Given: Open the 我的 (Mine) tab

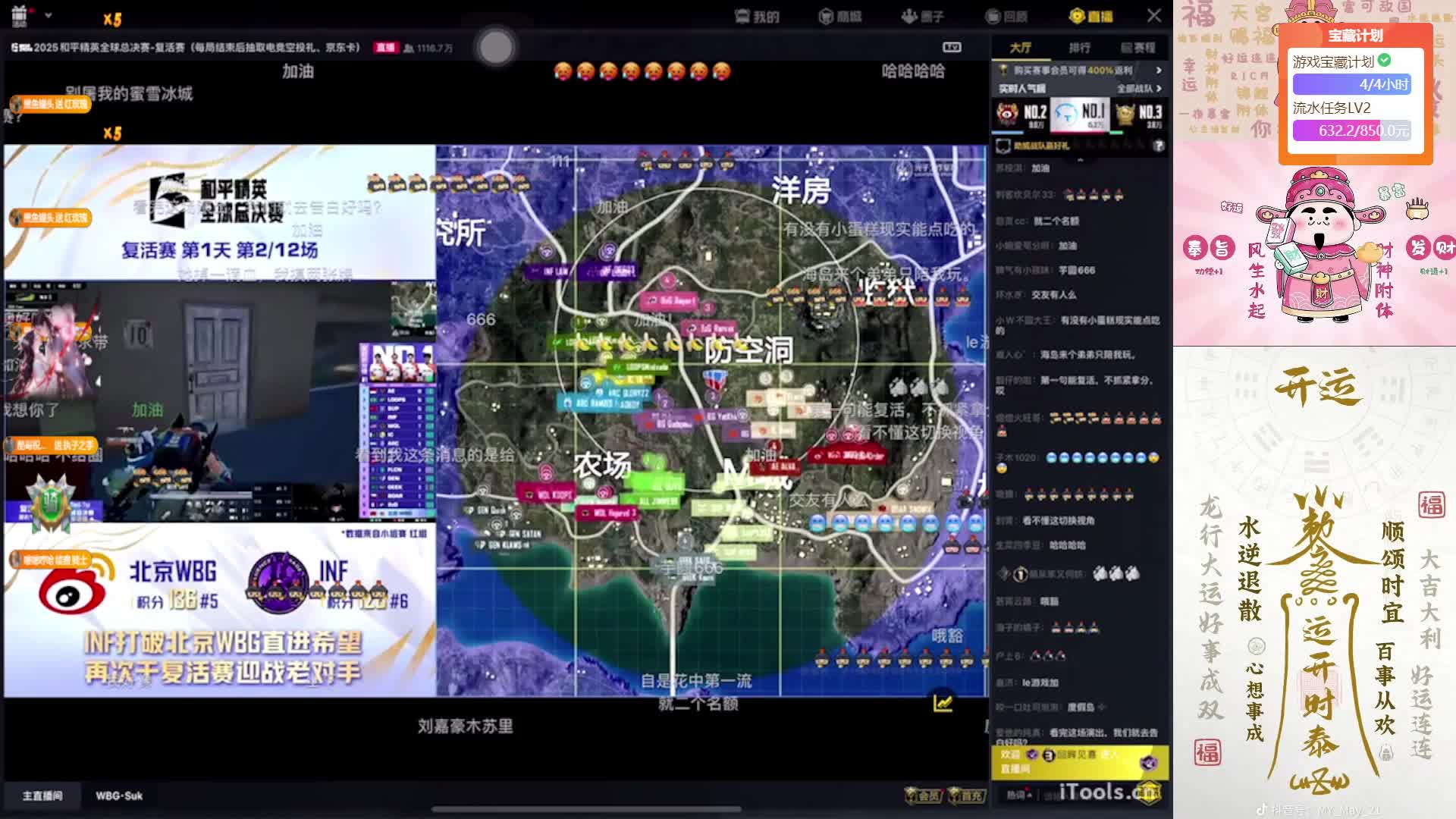Looking at the screenshot, I should 757,17.
